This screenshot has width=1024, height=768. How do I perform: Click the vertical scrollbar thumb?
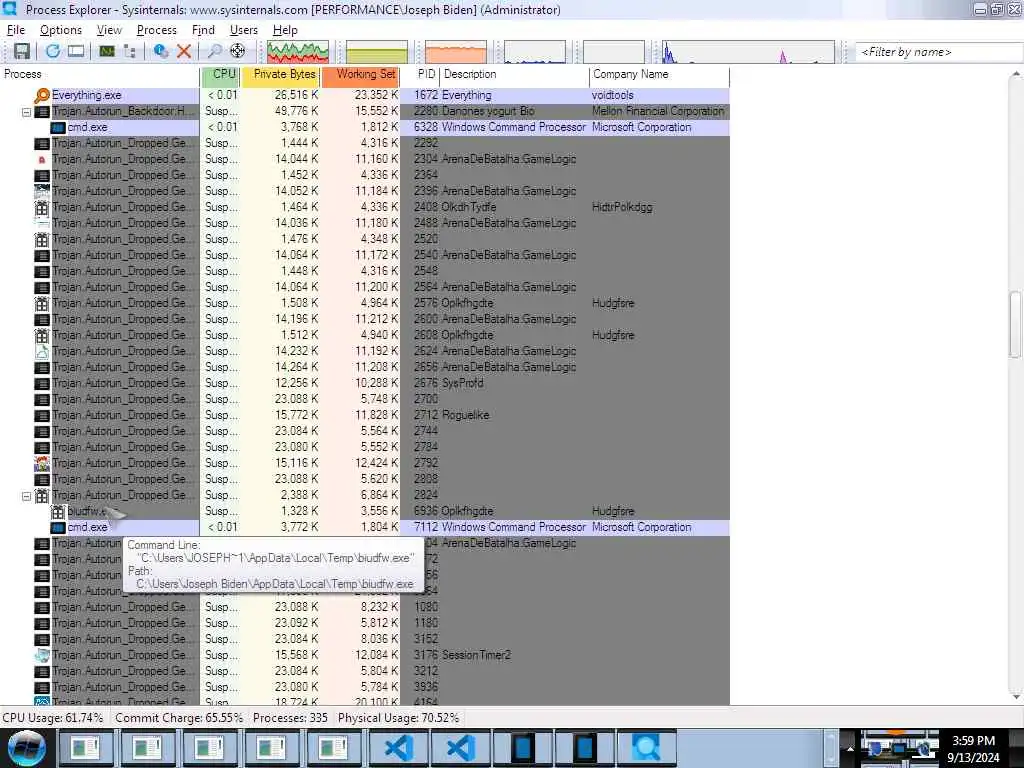coord(1015,324)
